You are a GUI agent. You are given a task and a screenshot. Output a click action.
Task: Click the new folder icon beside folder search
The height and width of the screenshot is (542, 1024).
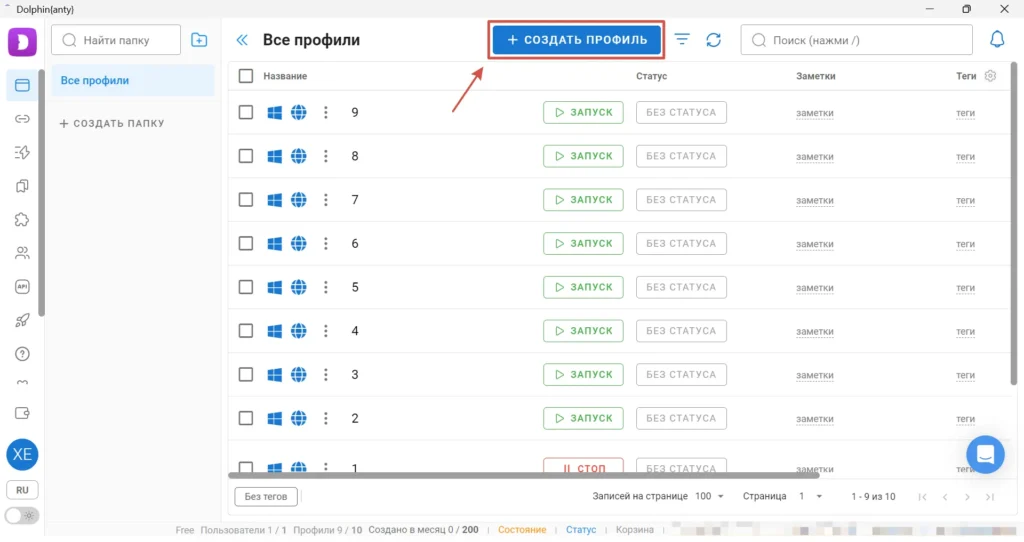(199, 40)
